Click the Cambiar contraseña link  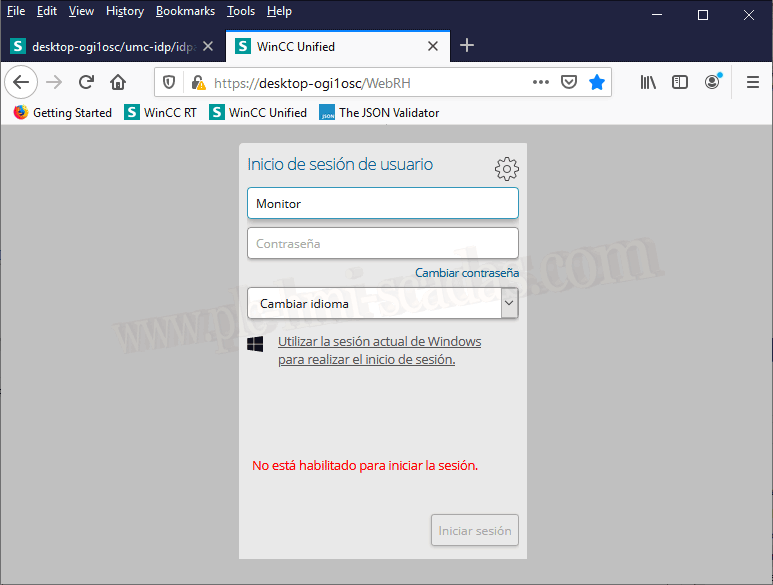467,273
